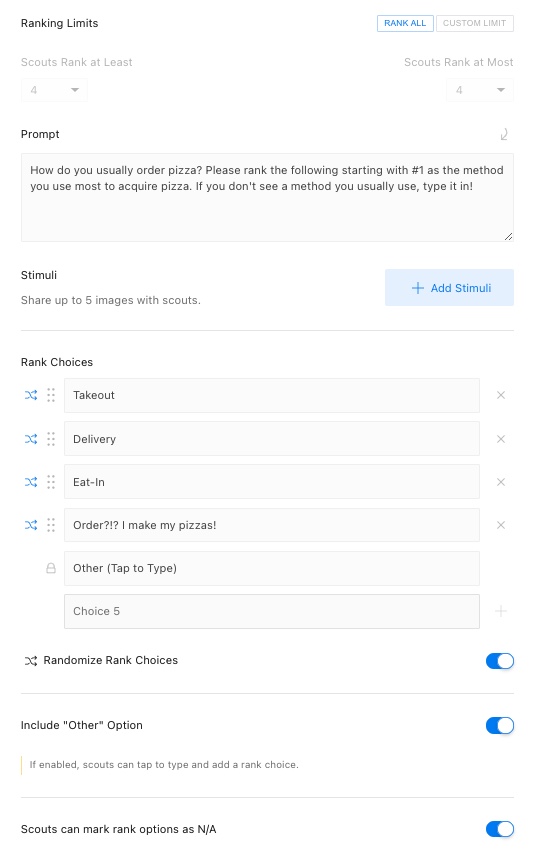Click drag handle of "Order?!? I make my pizzas!"

51,525
